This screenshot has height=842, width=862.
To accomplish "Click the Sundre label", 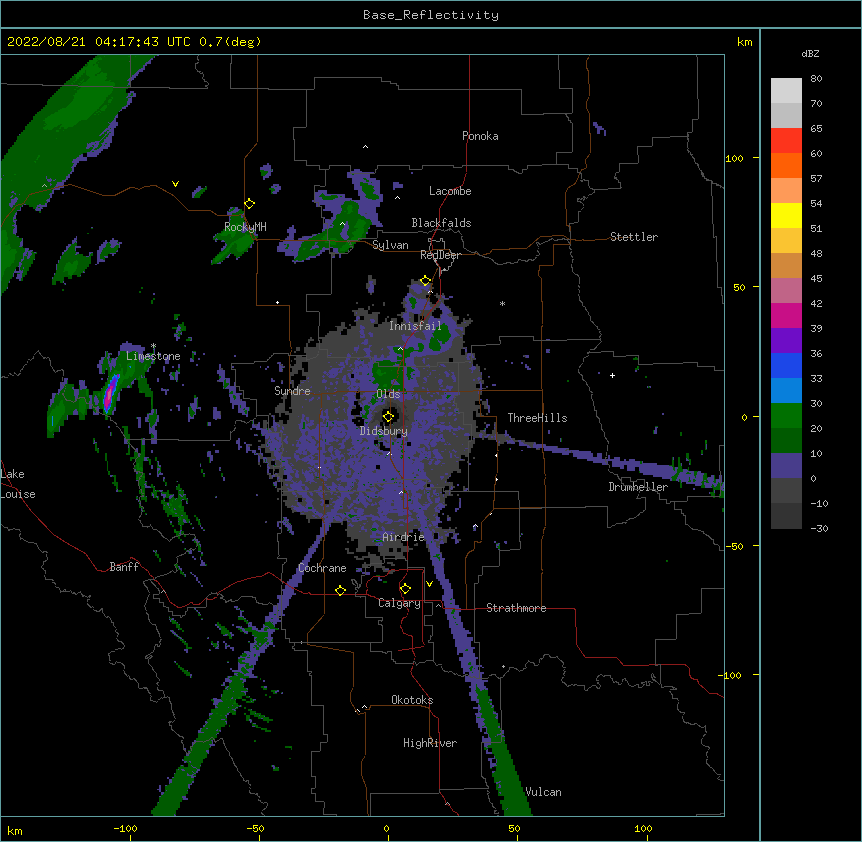I will [292, 391].
